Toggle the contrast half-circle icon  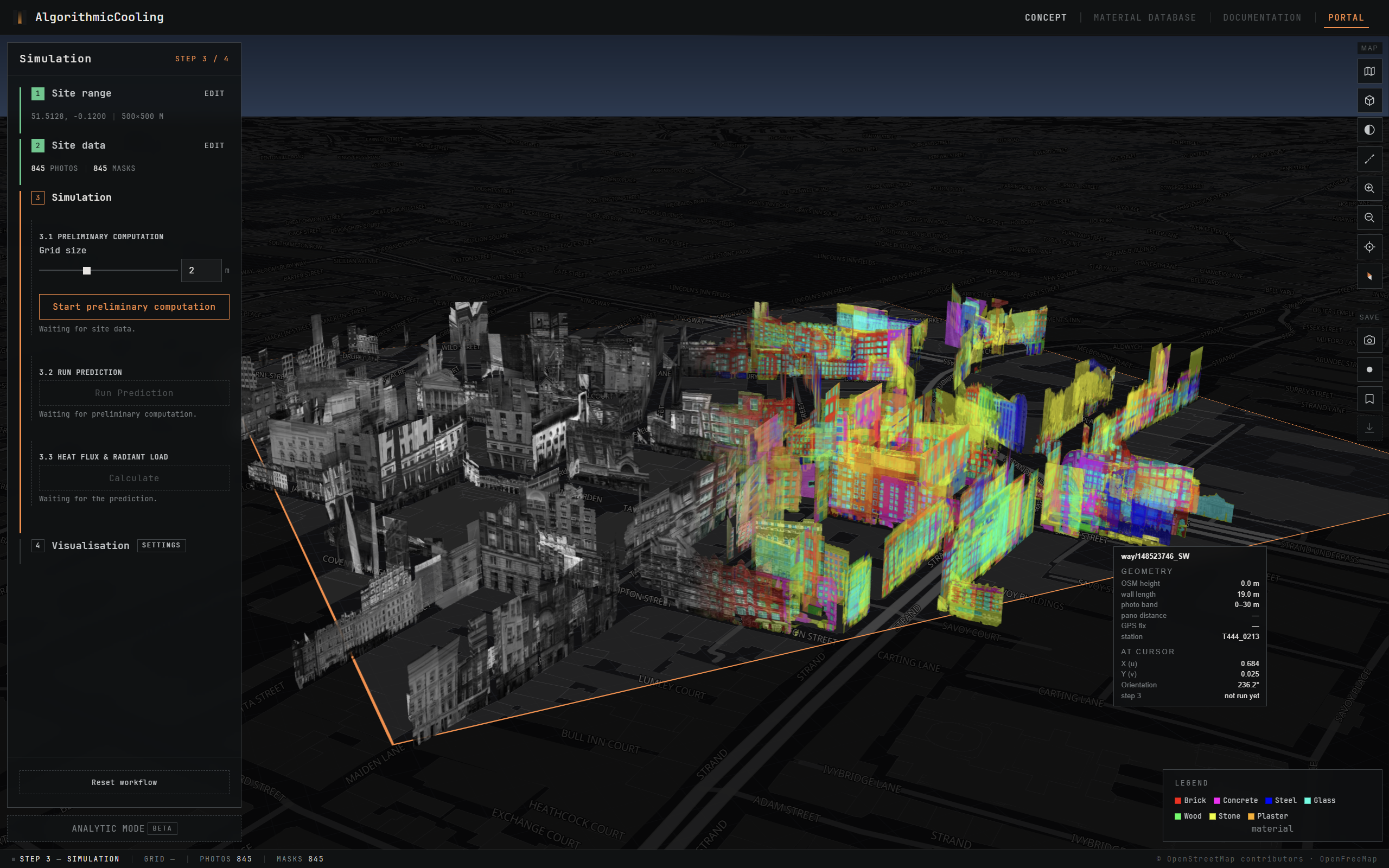(x=1369, y=130)
